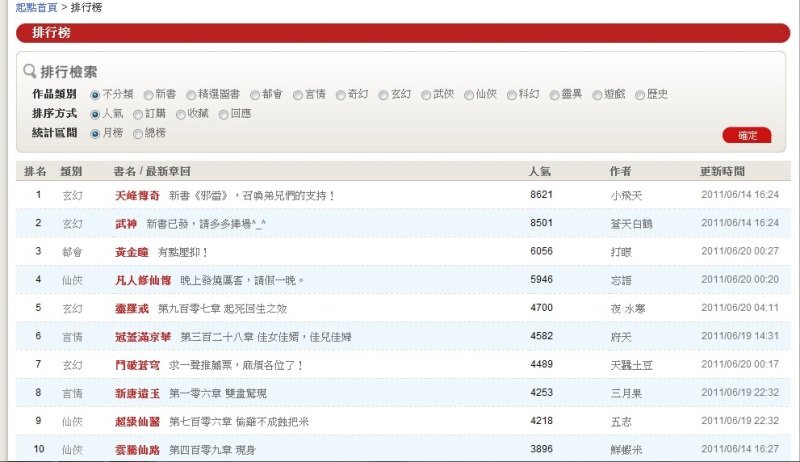Click author 鮮蝦米
This screenshot has width=800, height=462.
tap(626, 450)
